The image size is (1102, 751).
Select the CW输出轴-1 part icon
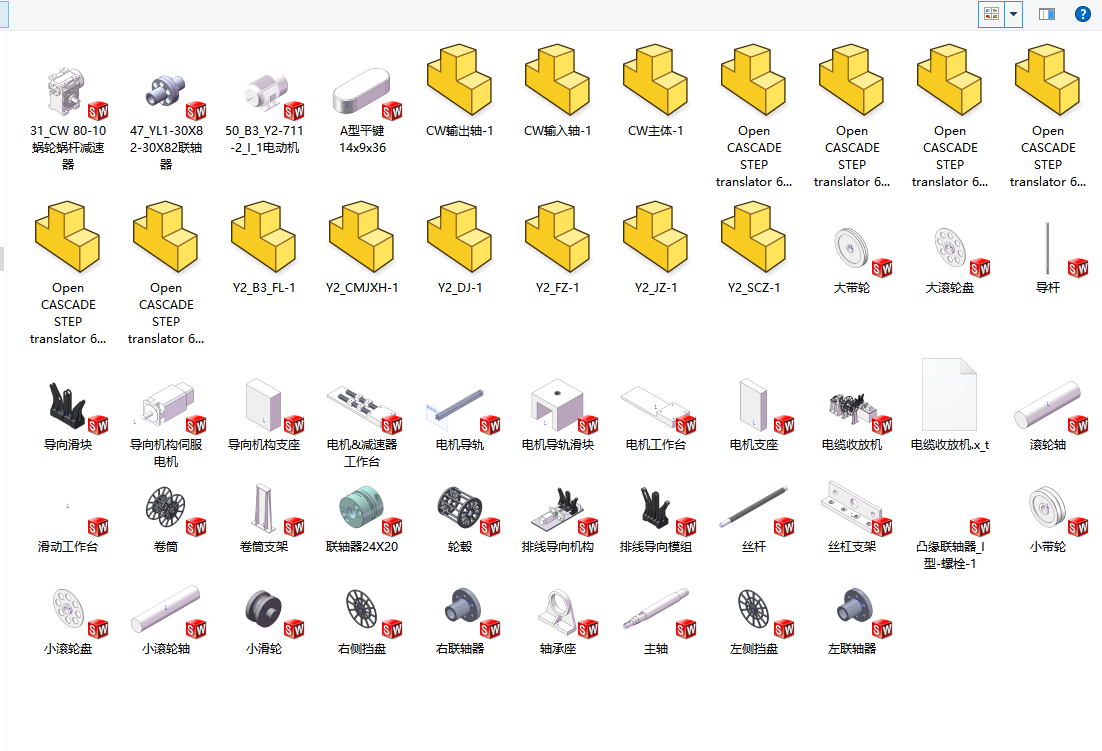pyautogui.click(x=460, y=80)
